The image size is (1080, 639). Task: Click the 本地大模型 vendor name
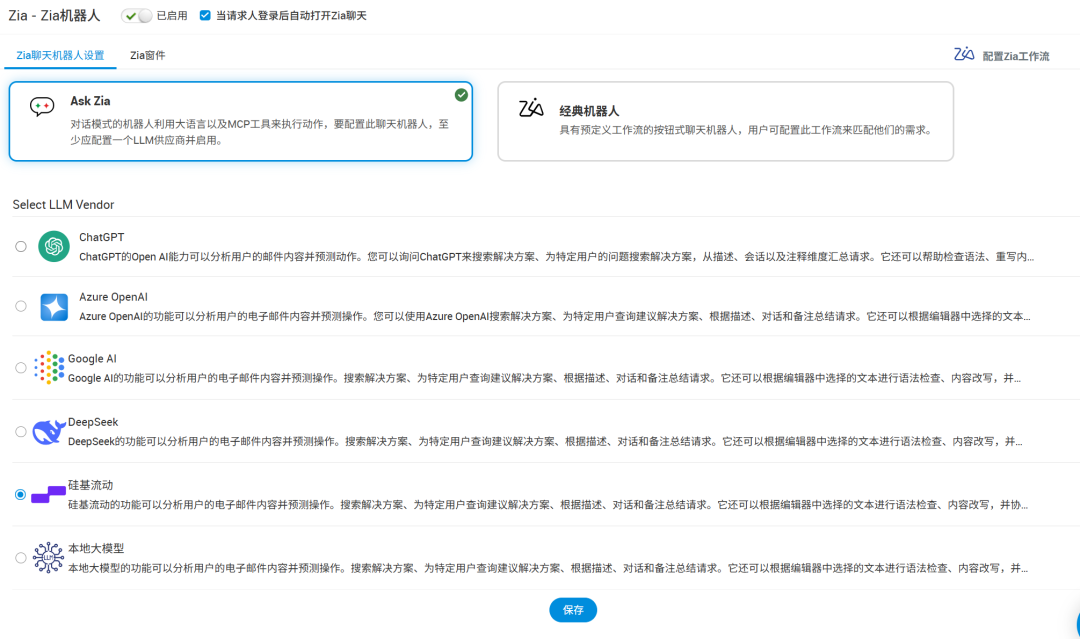[96, 548]
